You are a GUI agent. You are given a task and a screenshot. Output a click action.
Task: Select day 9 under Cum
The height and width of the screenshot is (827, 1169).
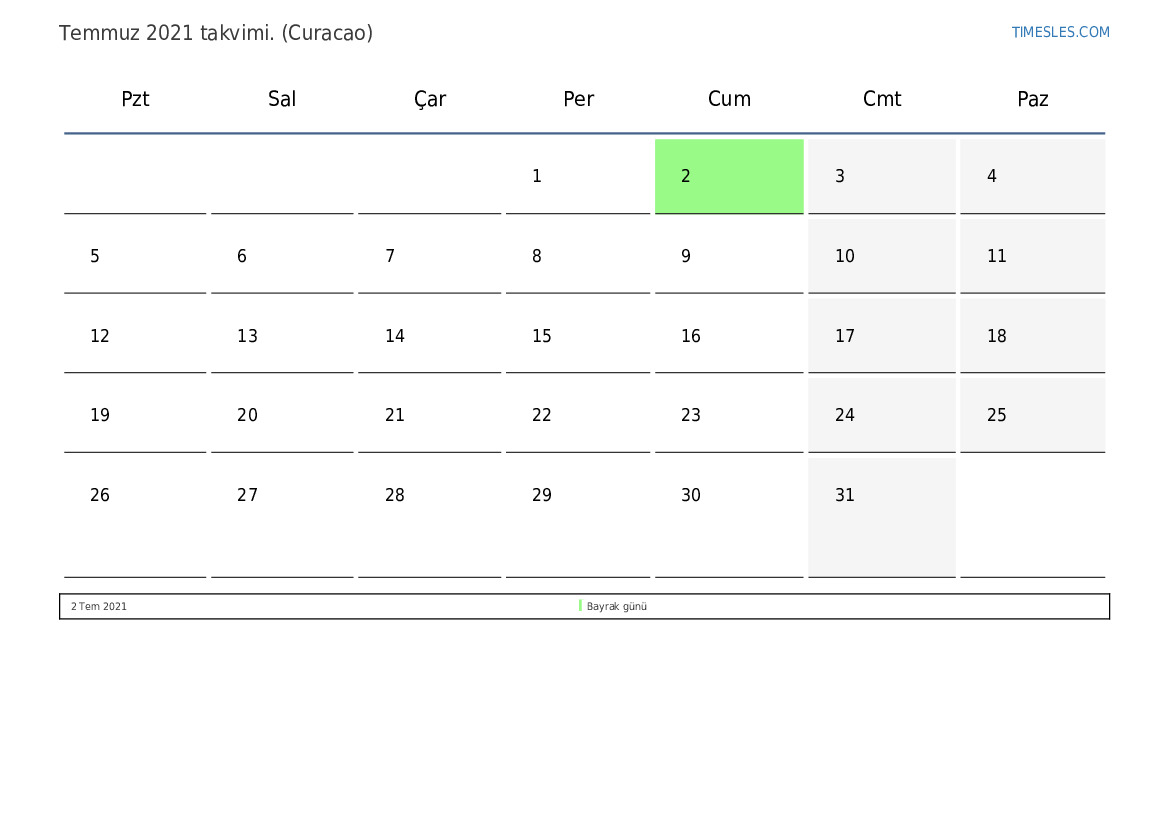click(x=729, y=256)
